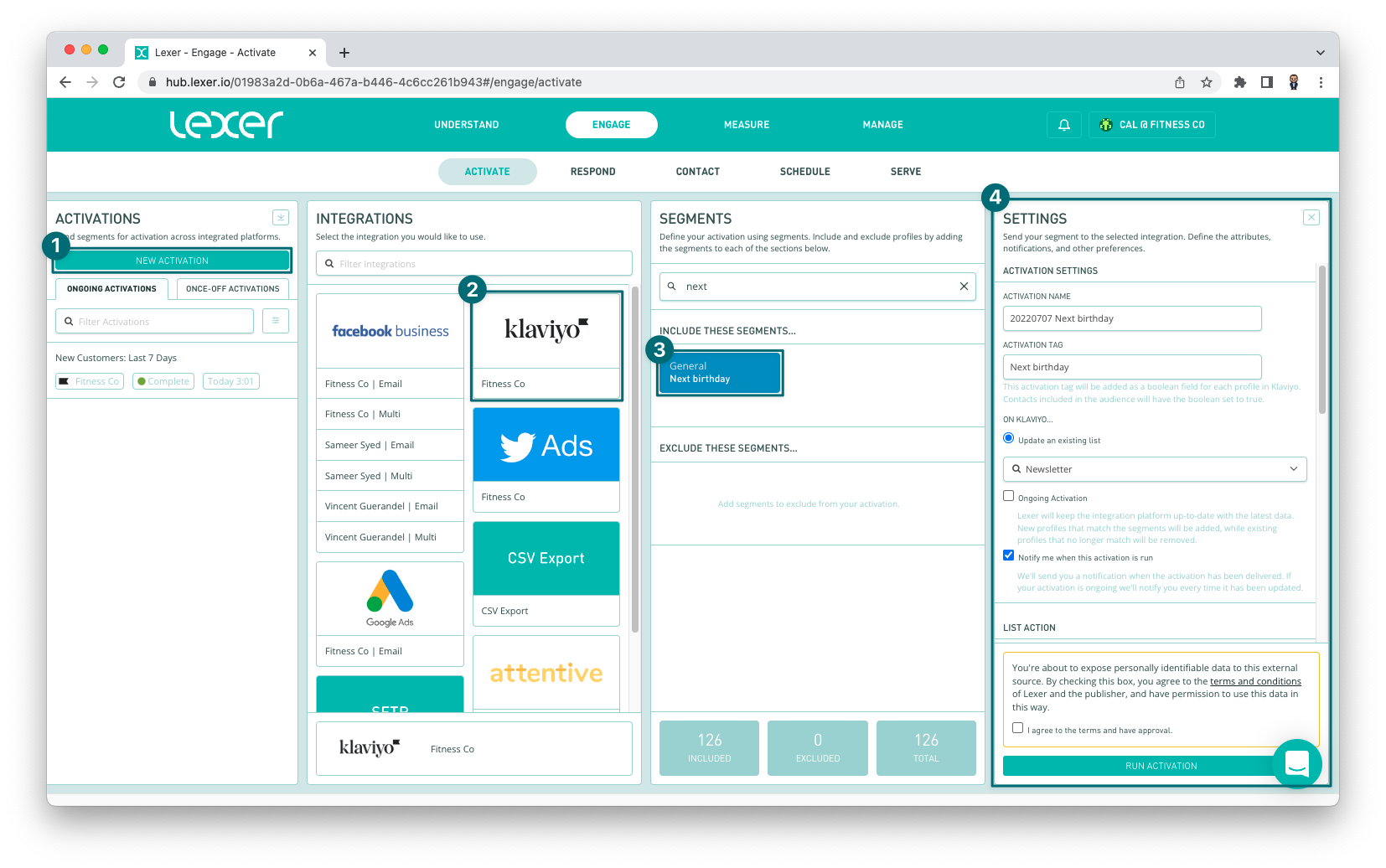Open the Schedule tab
Viewport: 1386px width, 868px height.
(x=805, y=172)
